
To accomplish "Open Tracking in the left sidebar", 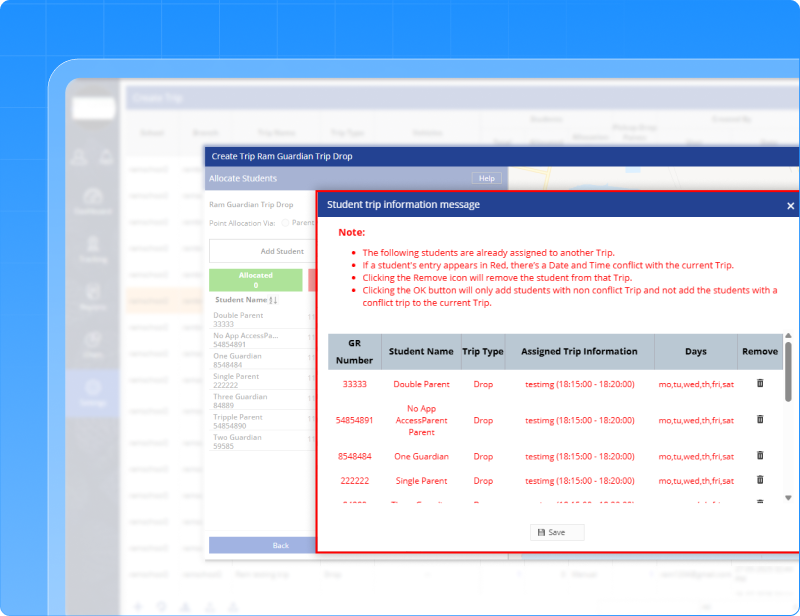I will coord(93,249).
